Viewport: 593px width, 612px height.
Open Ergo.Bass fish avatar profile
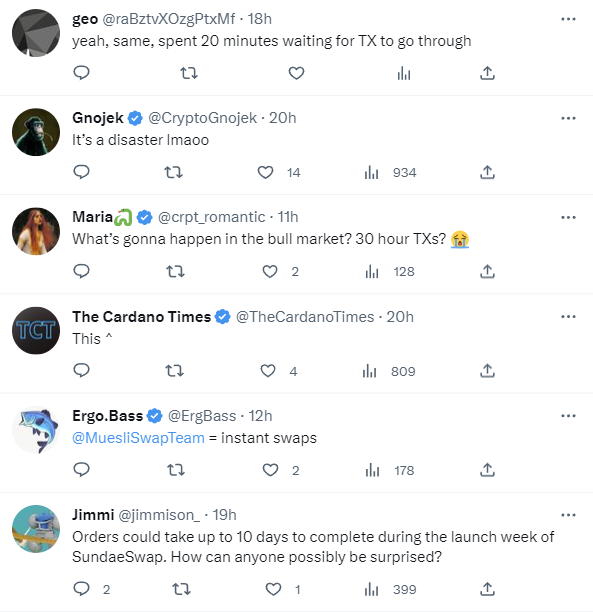pyautogui.click(x=36, y=430)
